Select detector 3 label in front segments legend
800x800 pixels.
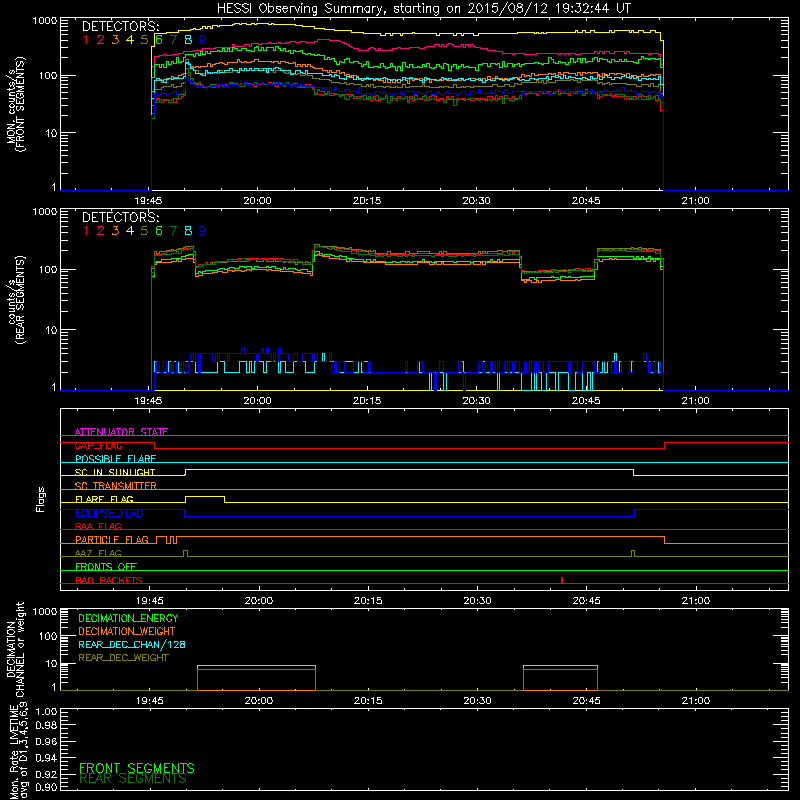[x=115, y=39]
